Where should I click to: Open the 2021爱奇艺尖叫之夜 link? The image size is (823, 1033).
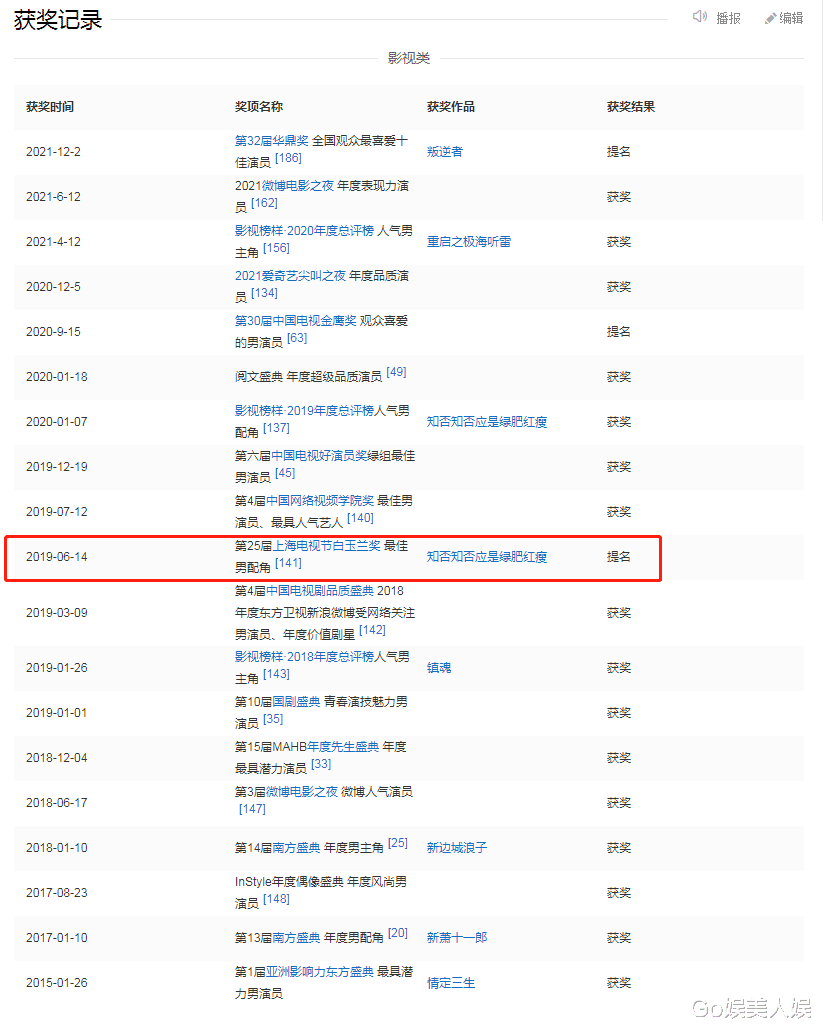pos(290,276)
